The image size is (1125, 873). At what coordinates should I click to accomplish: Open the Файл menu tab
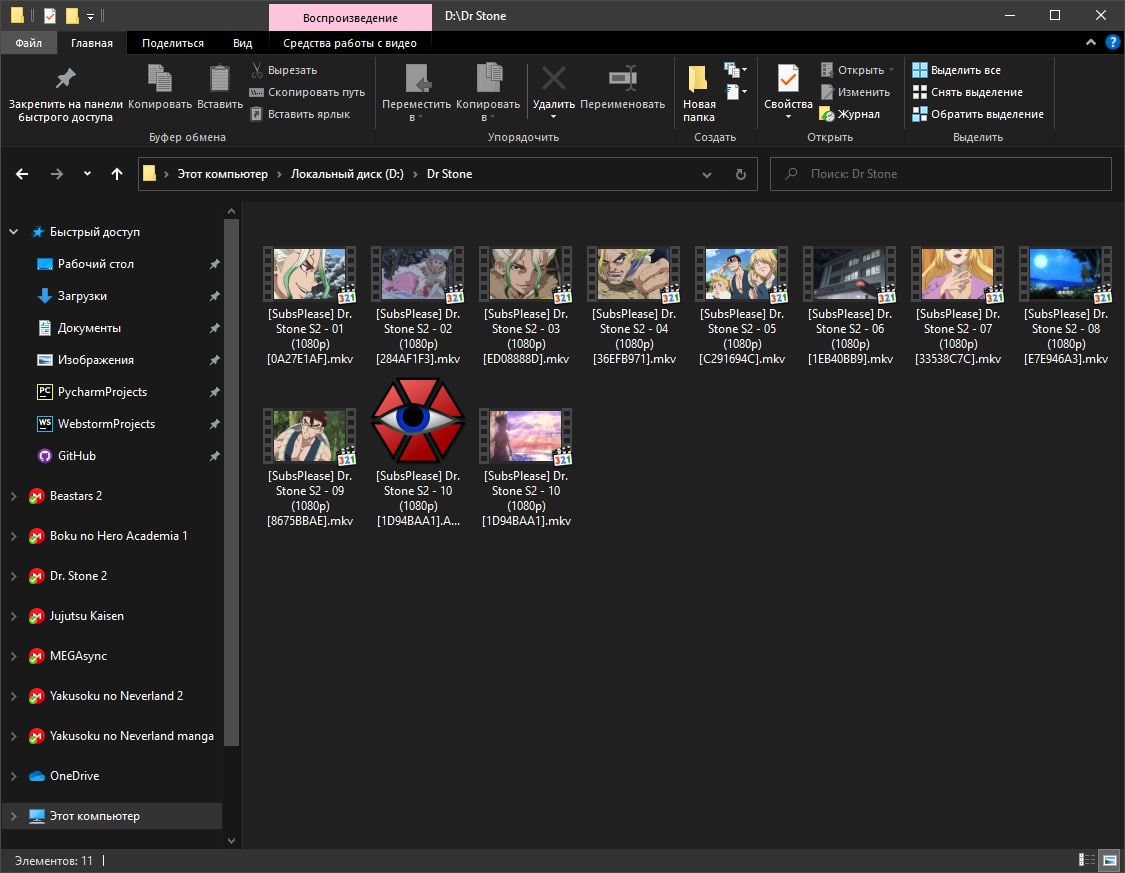28,43
